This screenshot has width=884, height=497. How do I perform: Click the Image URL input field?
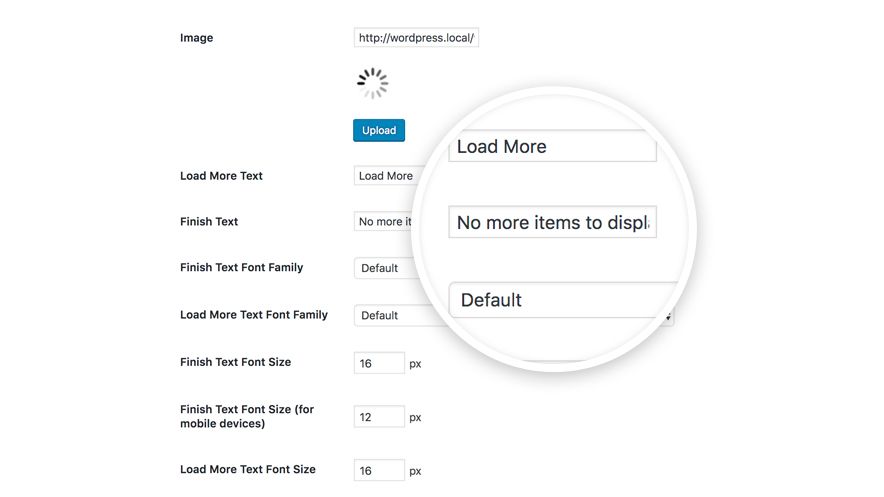(x=415, y=38)
